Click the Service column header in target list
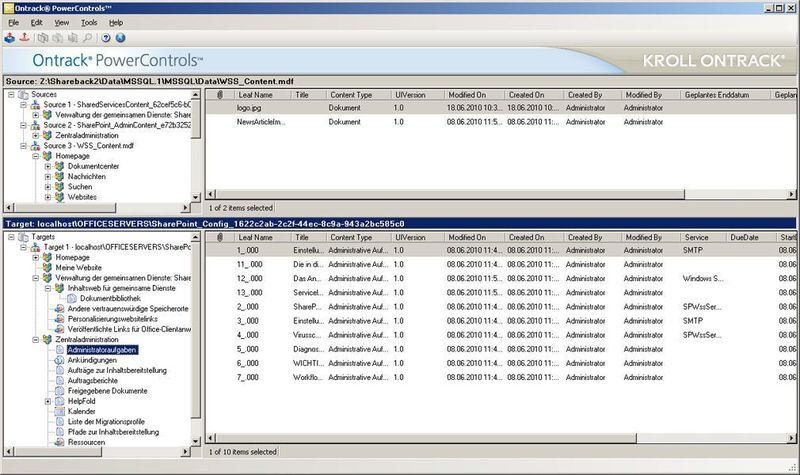Image resolution: width=800 pixels, height=475 pixels. coord(703,237)
